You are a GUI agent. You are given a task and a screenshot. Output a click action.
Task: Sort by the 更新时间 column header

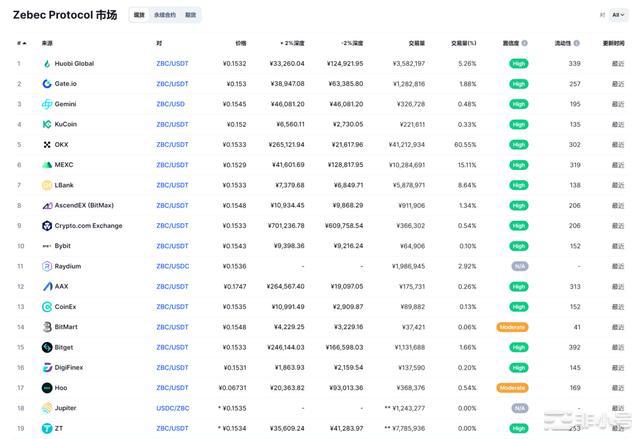[613, 43]
